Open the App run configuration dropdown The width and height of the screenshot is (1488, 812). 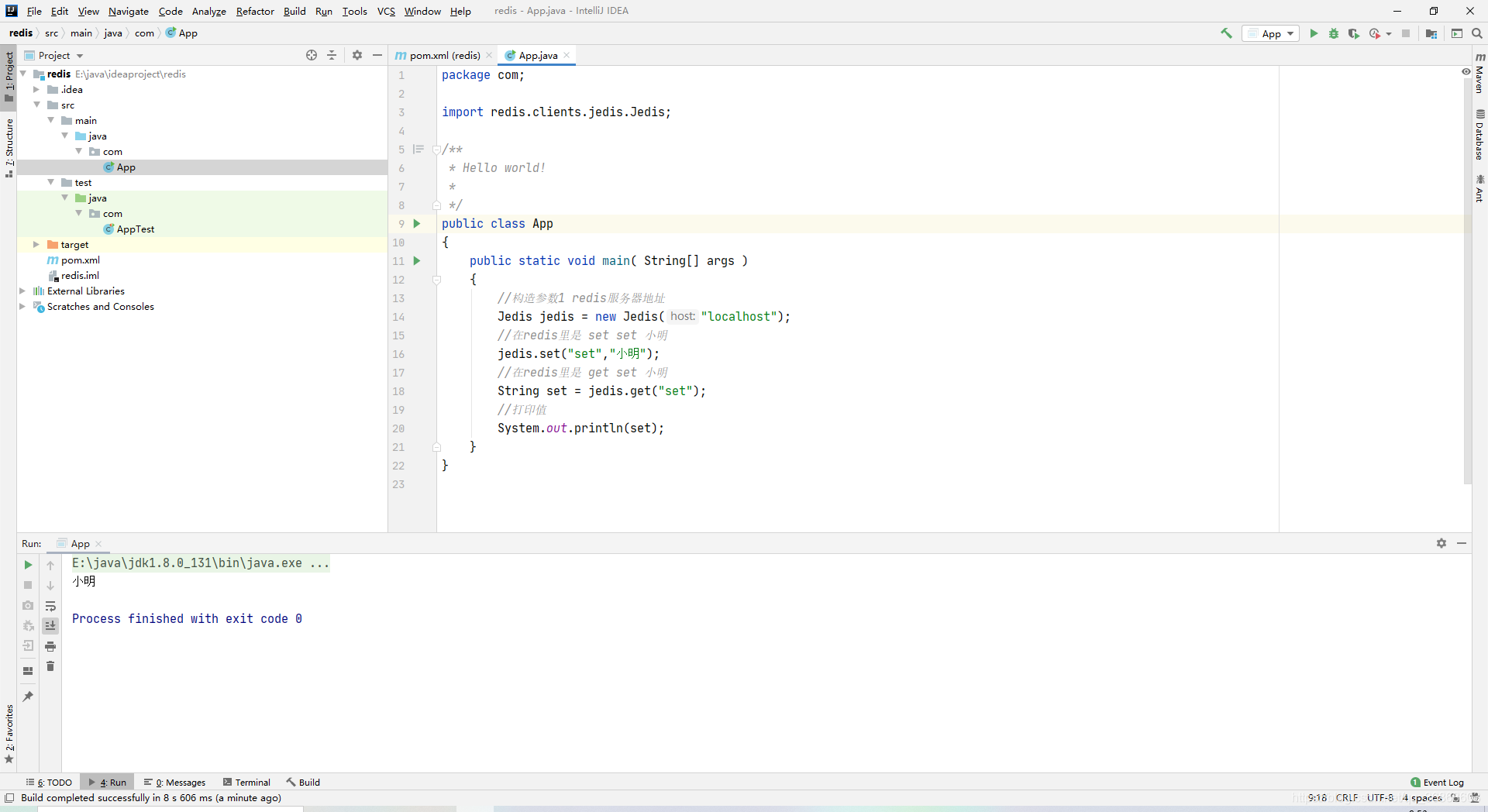tap(1271, 33)
